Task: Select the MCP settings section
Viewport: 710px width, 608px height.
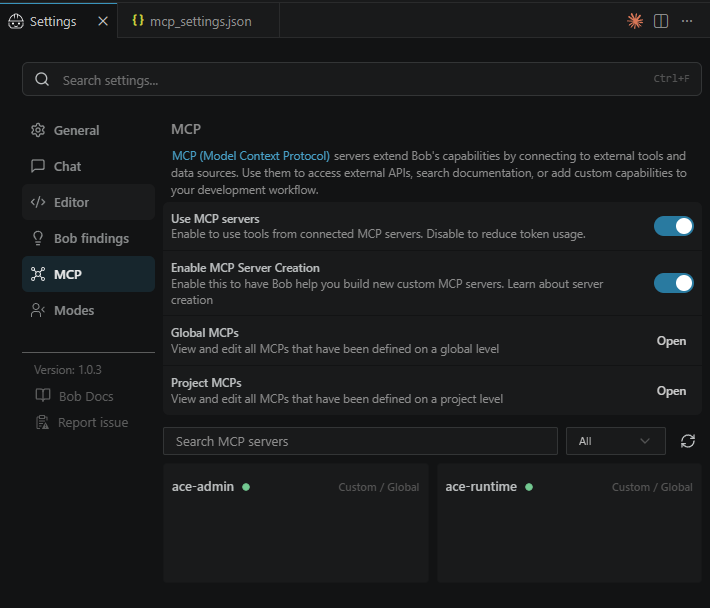Action: point(88,274)
